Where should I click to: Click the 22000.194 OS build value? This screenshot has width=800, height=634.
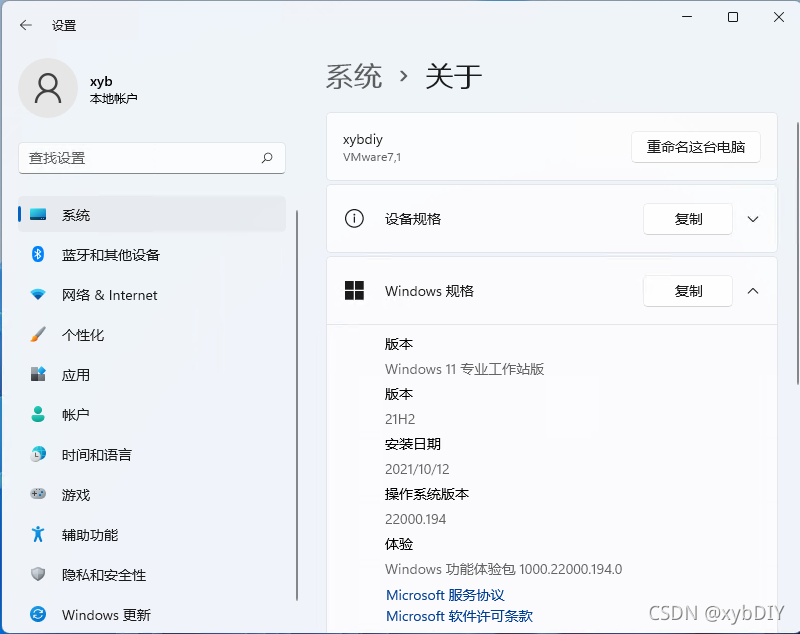click(x=415, y=519)
